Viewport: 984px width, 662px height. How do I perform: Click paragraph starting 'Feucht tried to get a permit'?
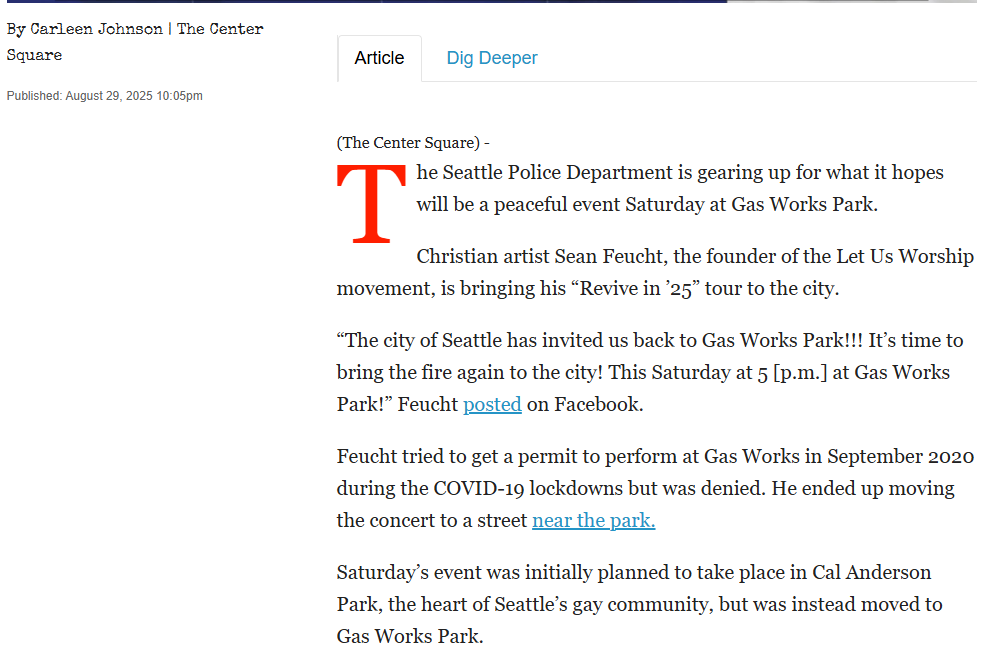tap(655, 488)
